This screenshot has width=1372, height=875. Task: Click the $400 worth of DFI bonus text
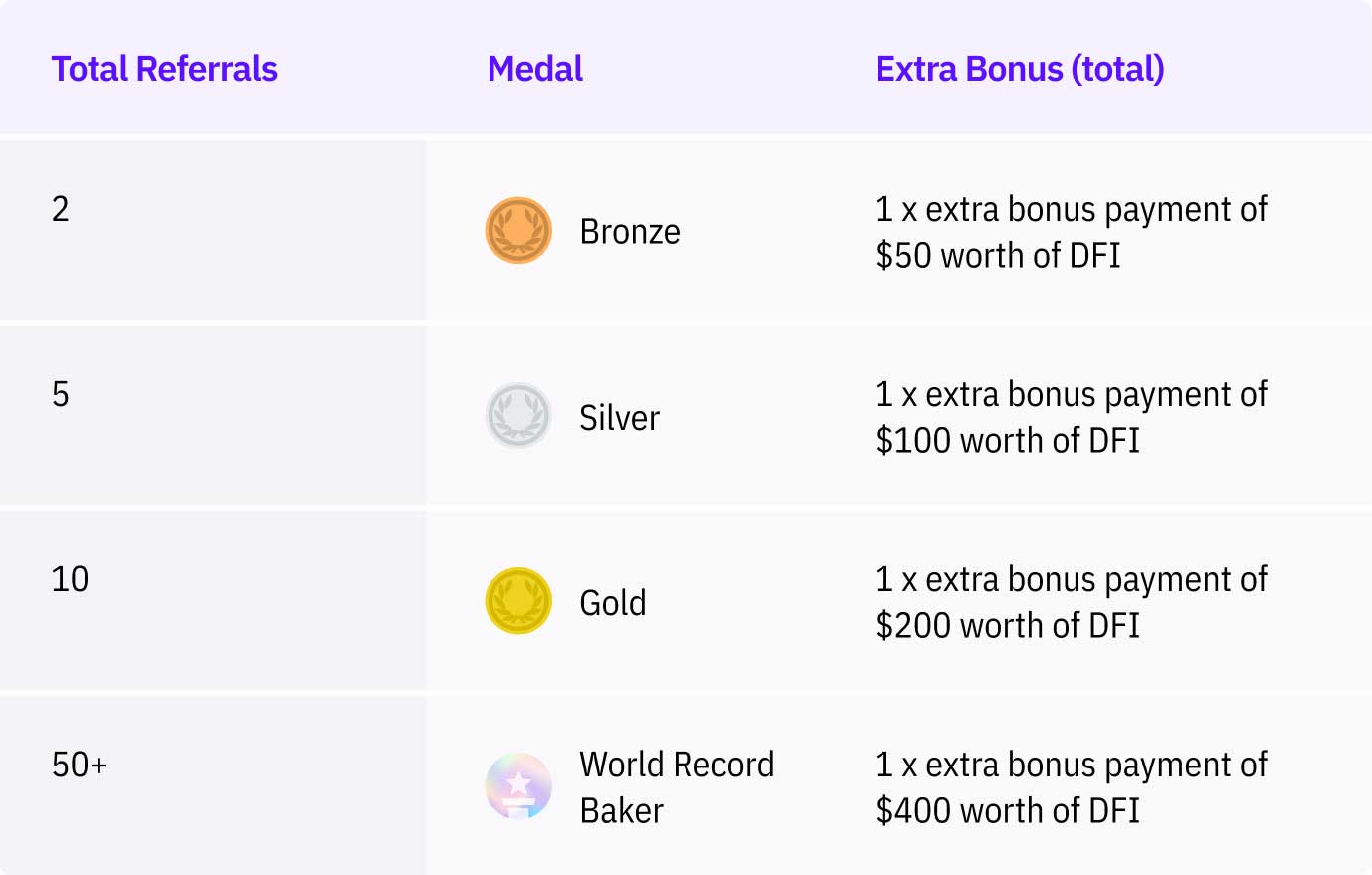coord(1007,811)
